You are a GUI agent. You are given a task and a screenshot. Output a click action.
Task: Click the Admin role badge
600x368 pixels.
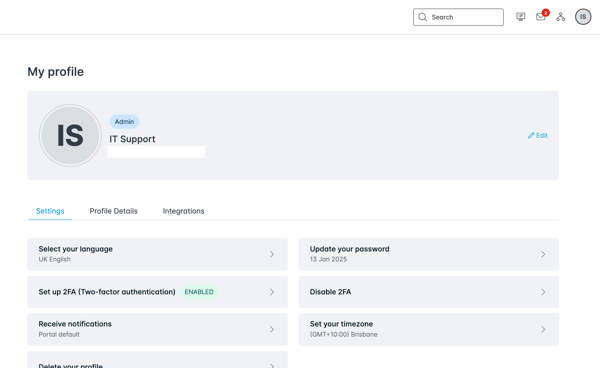tap(124, 122)
